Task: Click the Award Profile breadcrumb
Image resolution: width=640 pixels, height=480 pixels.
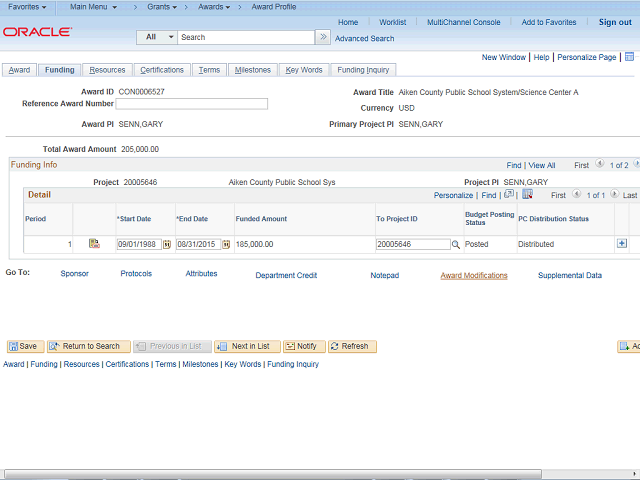Action: click(x=273, y=7)
